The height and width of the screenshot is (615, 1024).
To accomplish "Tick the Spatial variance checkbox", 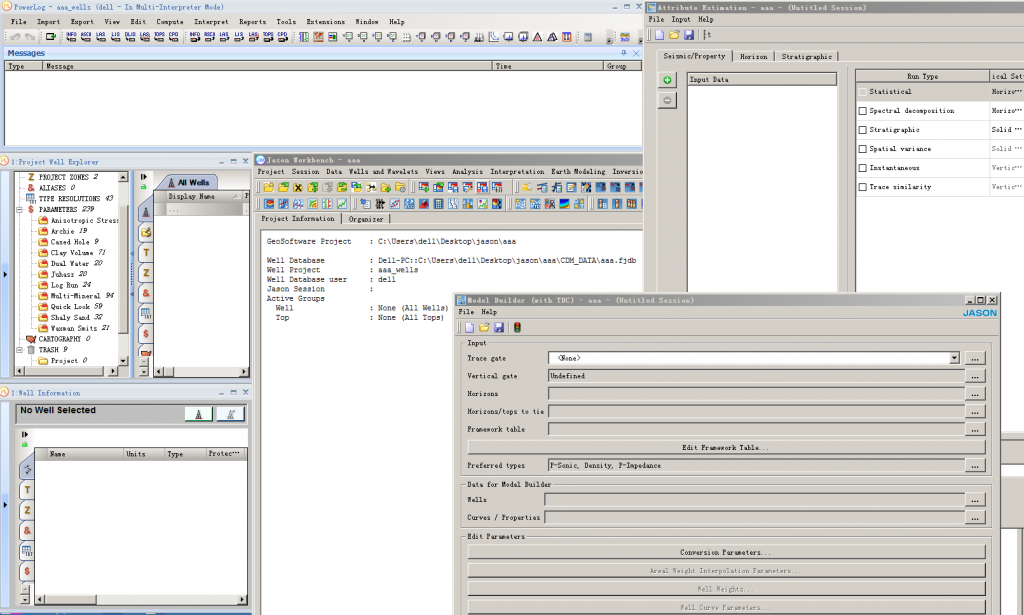I will point(863,149).
